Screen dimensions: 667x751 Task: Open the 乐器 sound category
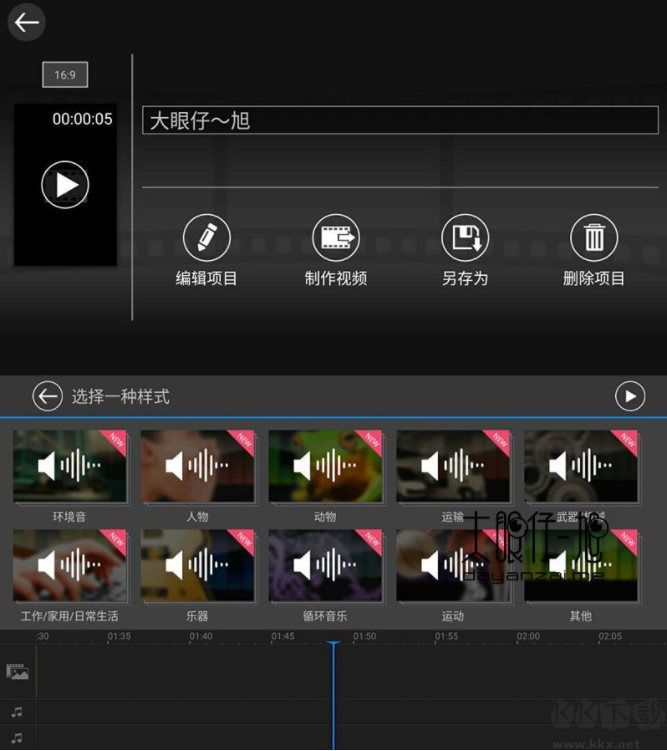(x=197, y=565)
